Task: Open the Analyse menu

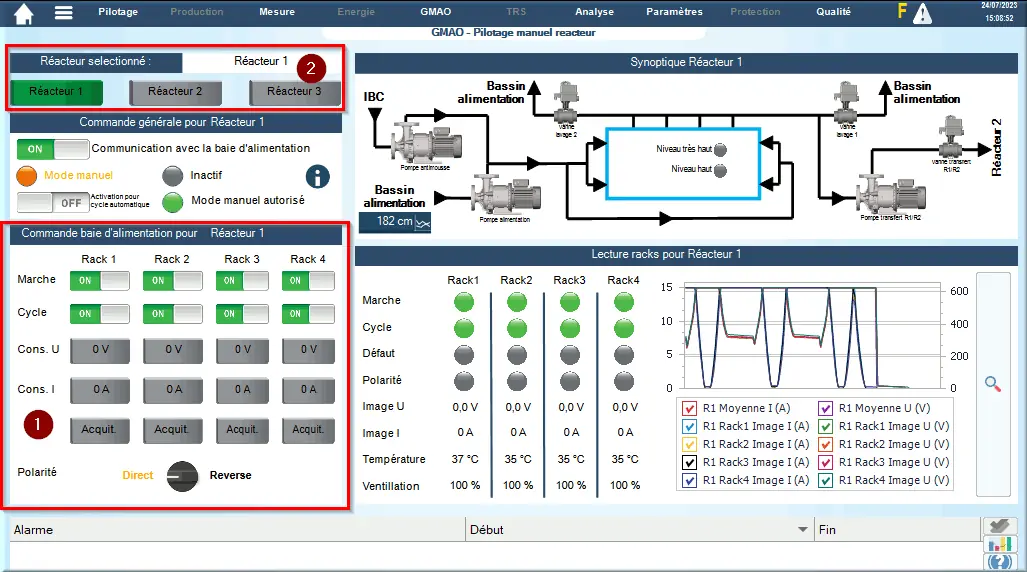Action: tap(594, 12)
